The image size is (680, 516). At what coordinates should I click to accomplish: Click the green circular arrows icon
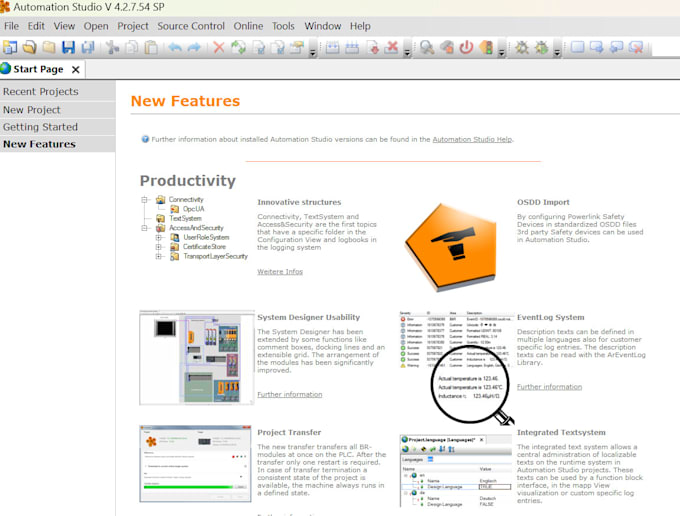[238, 47]
